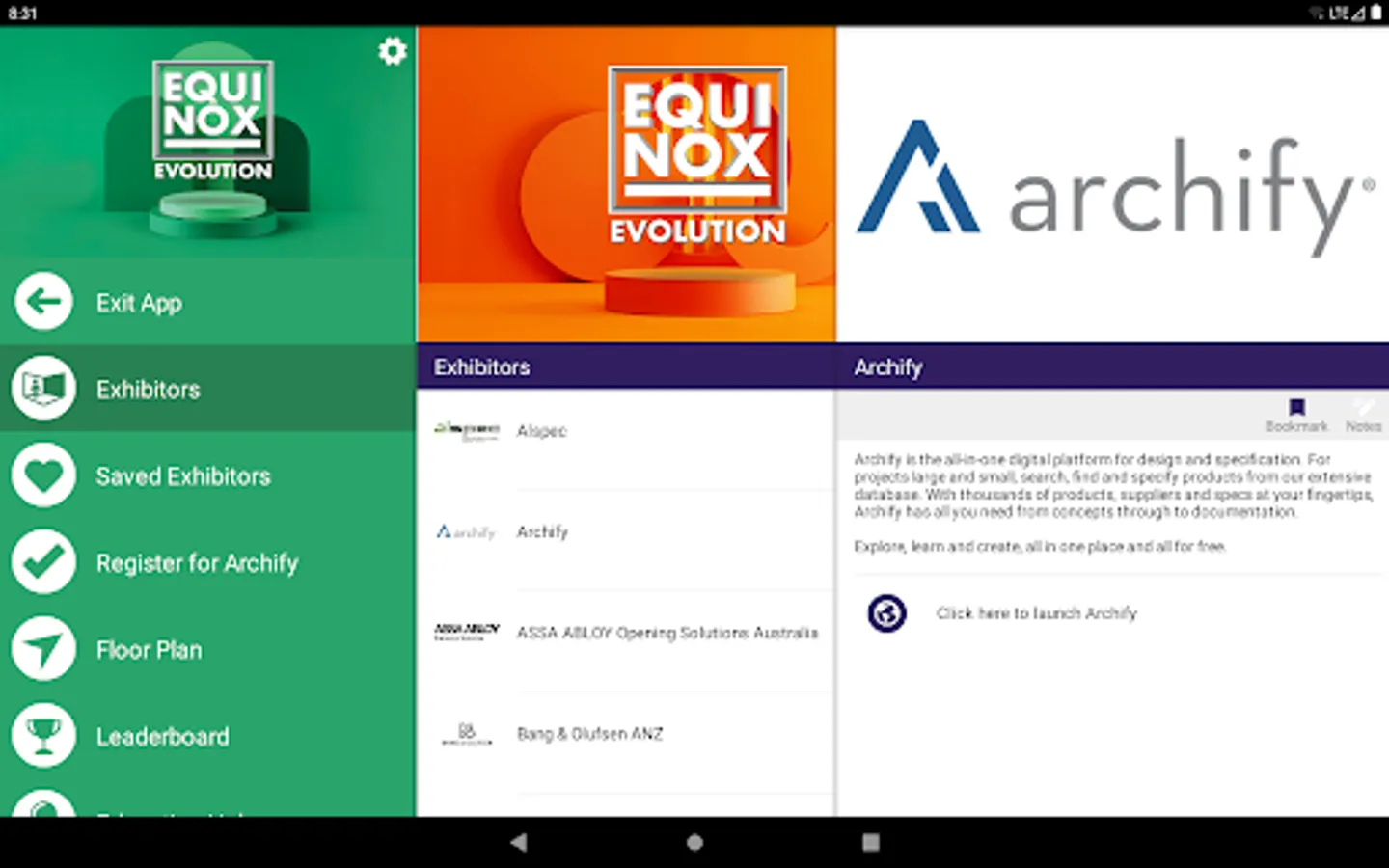The width and height of the screenshot is (1389, 868).
Task: Open Notes for Archify
Action: pyautogui.click(x=1363, y=415)
